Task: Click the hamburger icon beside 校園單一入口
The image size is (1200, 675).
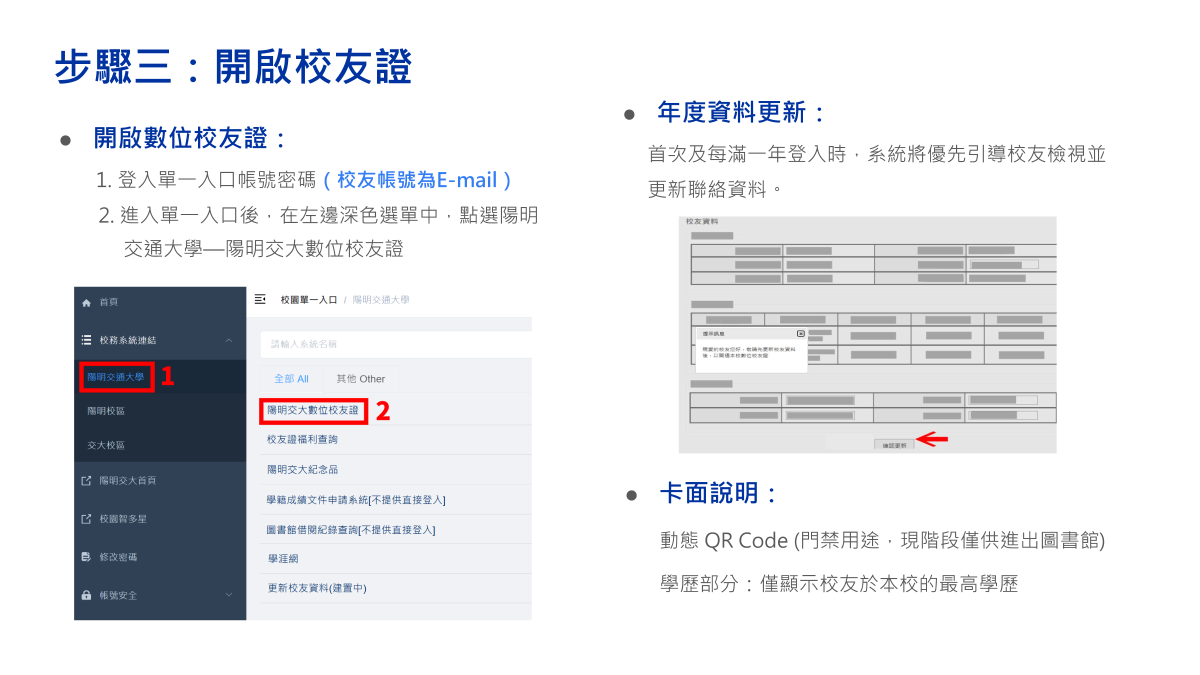Action: (x=259, y=298)
